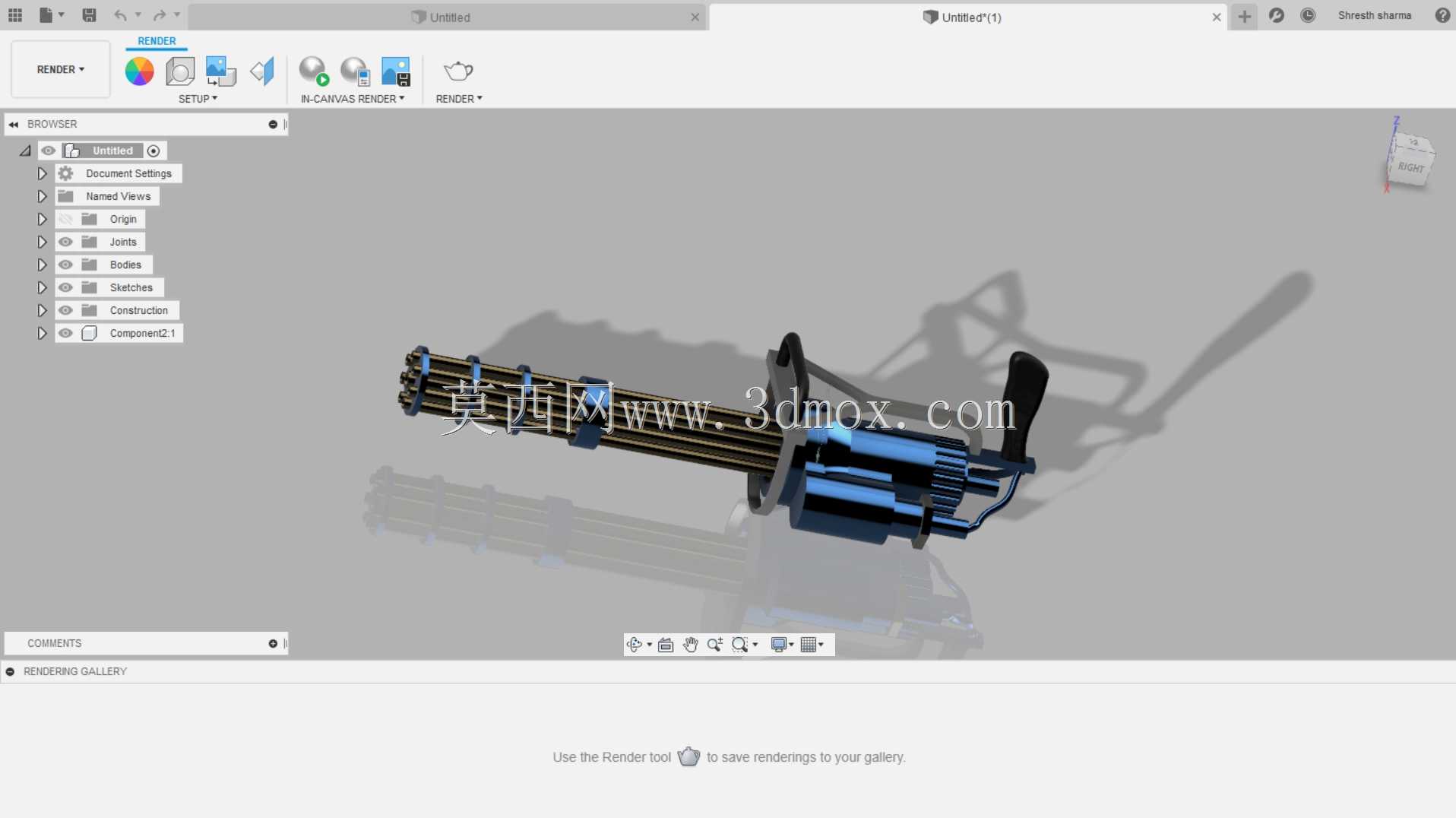Open the Appearance color wheel tool

pos(139,71)
